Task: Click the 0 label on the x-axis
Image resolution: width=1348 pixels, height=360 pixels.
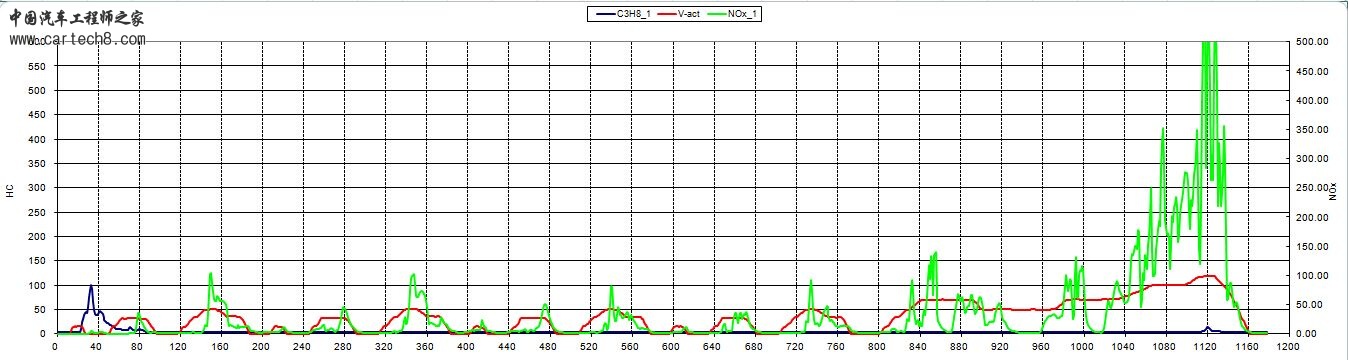Action: (x=54, y=348)
